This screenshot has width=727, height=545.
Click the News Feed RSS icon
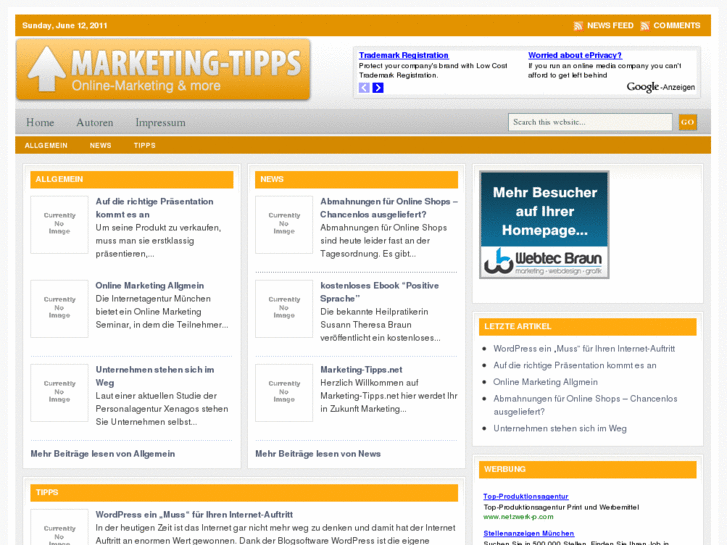point(578,26)
